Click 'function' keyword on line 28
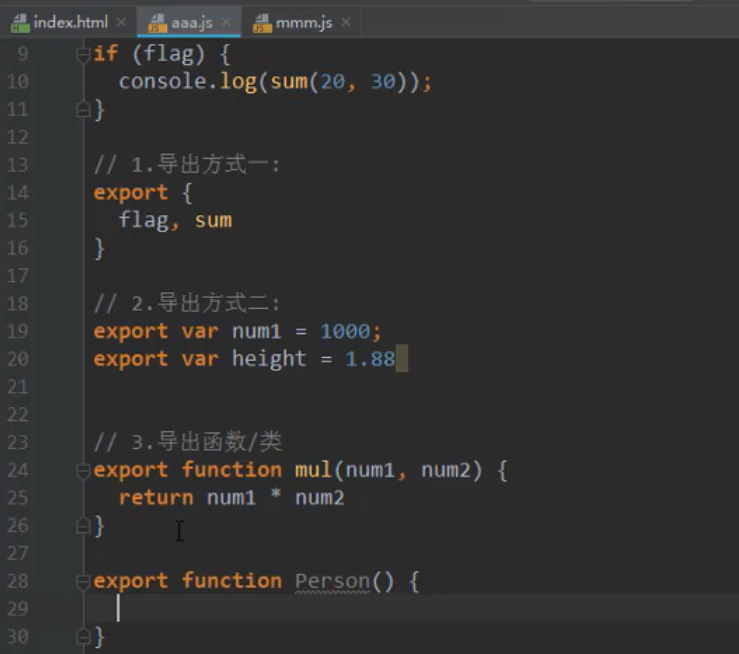739x654 pixels. pos(232,581)
